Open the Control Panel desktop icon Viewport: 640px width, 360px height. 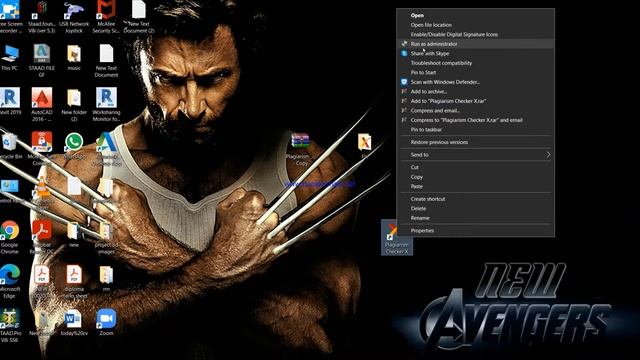click(x=9, y=191)
